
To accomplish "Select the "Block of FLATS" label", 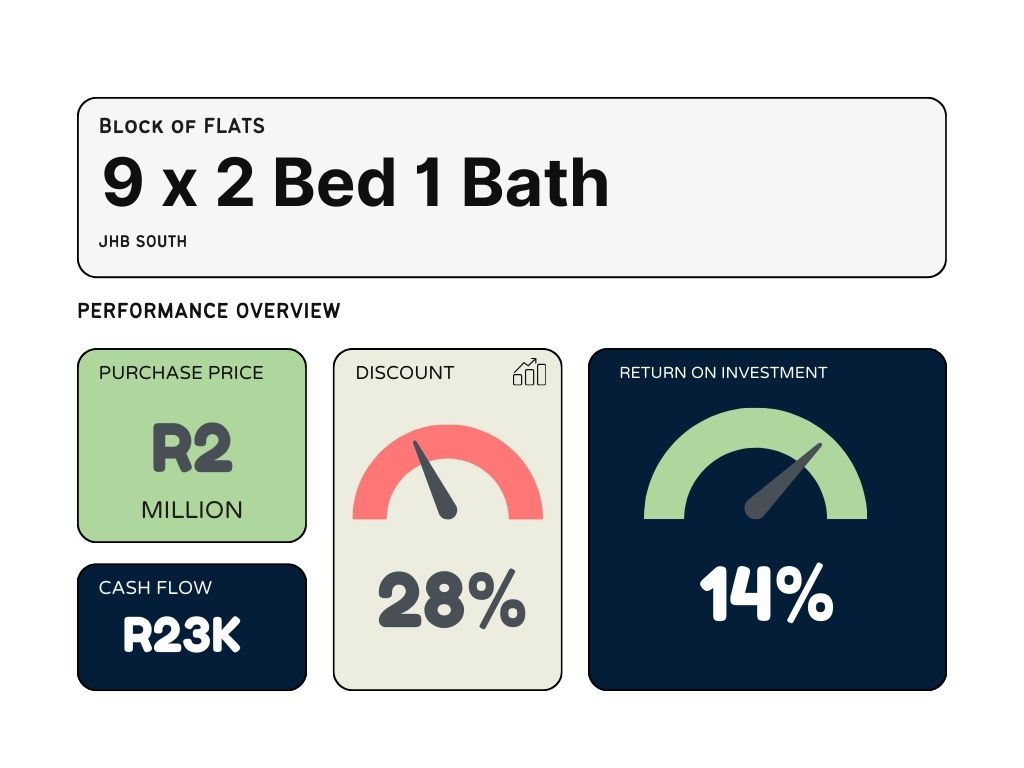I will [x=182, y=126].
